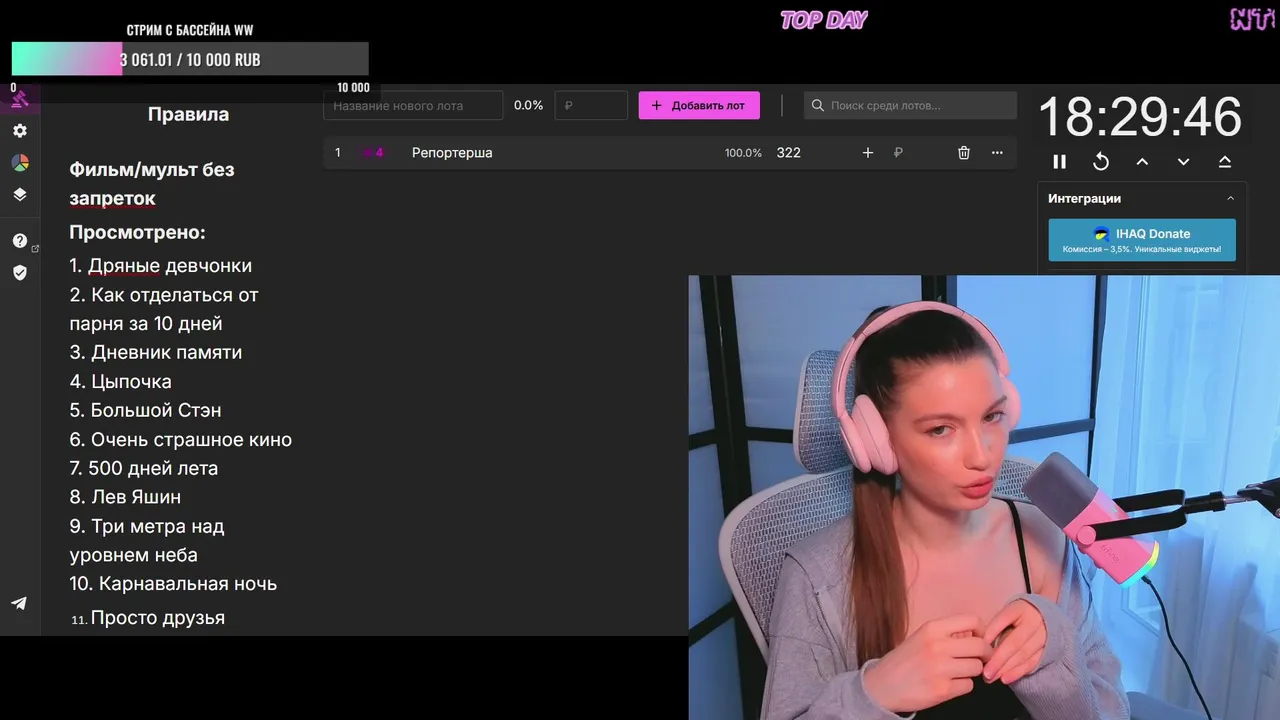Click the 18:29:46 timer display

pos(1140,118)
